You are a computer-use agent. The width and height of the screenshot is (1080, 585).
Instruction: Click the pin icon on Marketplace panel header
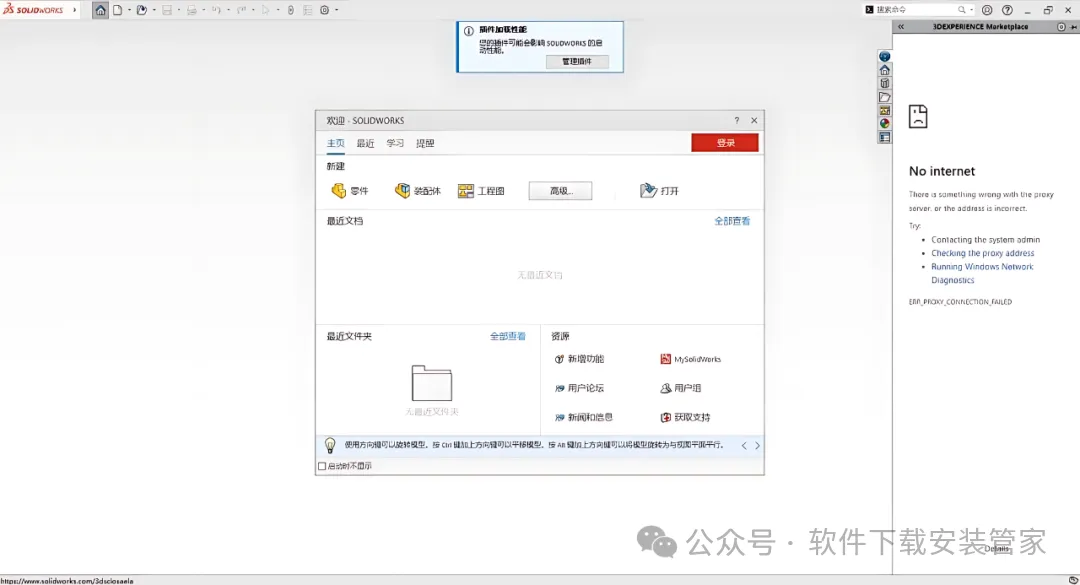(1074, 27)
